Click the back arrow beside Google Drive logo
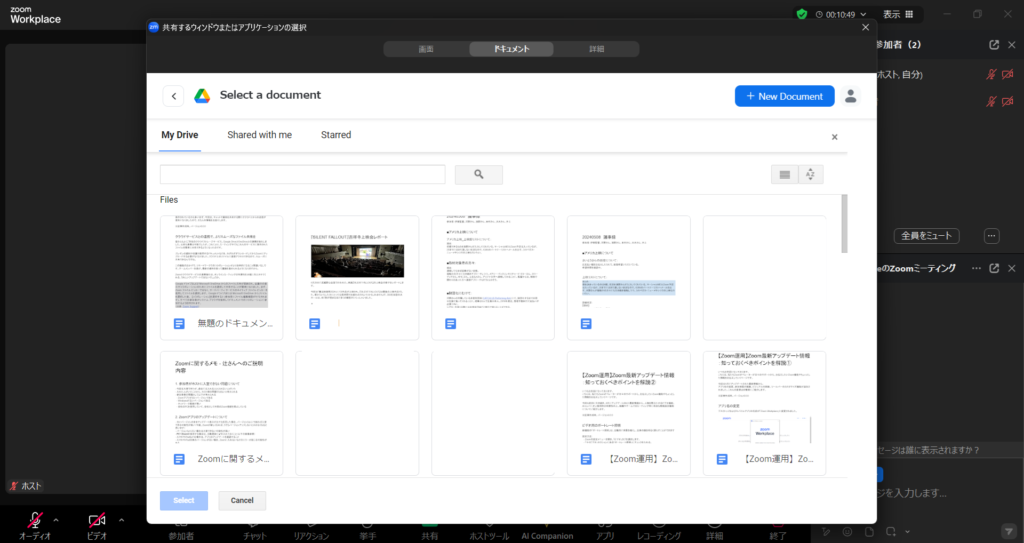The width and height of the screenshot is (1024, 543). pyautogui.click(x=174, y=96)
